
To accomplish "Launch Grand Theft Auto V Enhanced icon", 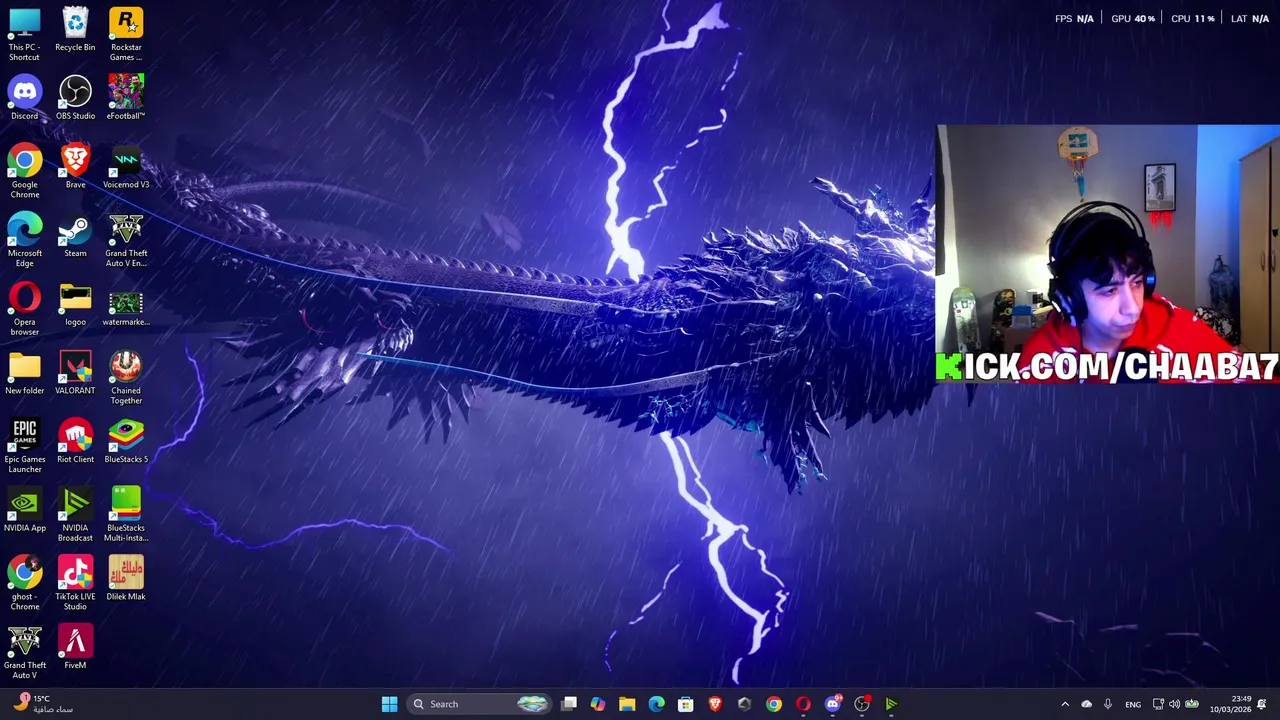I will (126, 241).
